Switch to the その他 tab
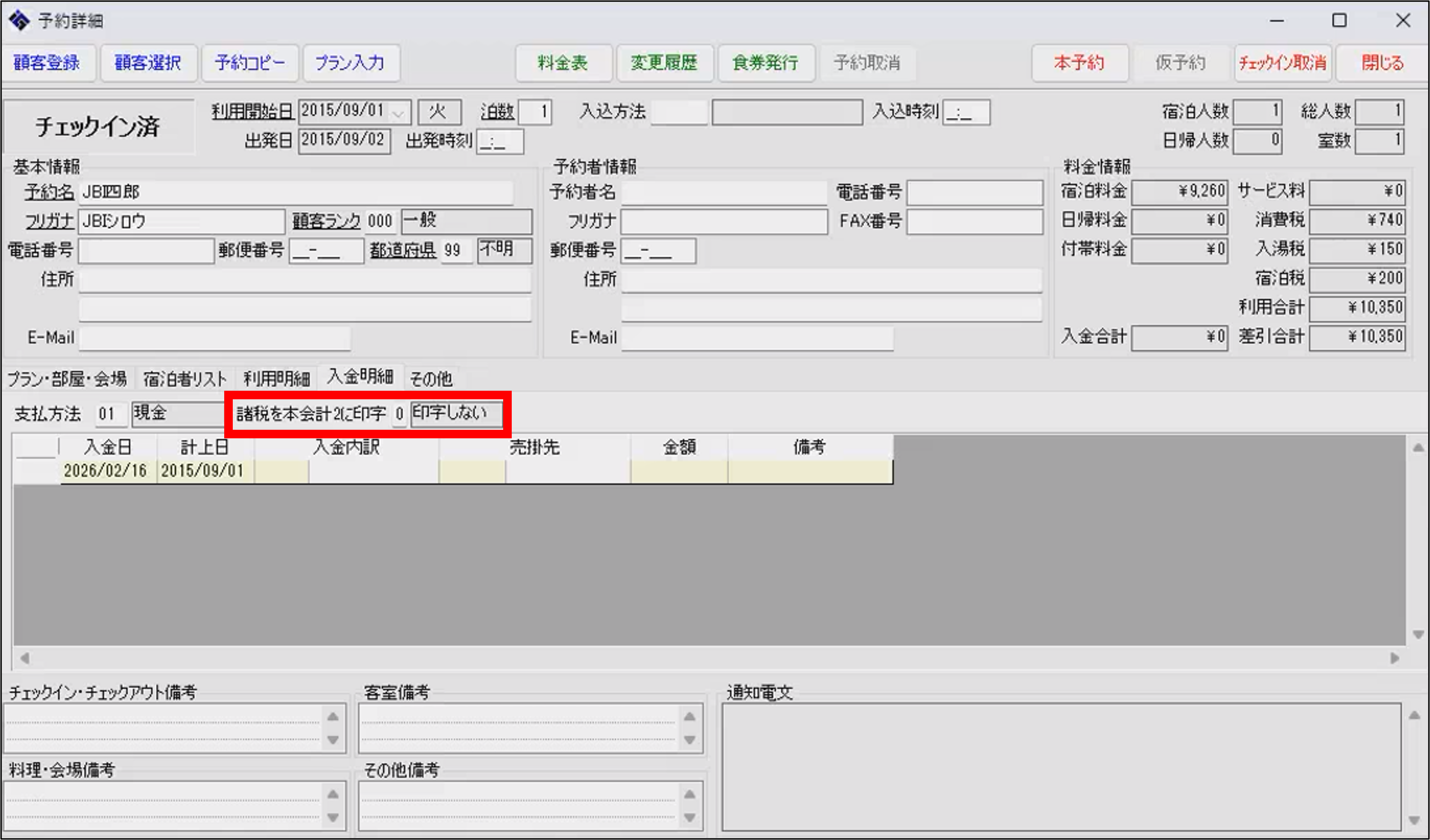This screenshot has width=1430, height=840. (x=431, y=379)
